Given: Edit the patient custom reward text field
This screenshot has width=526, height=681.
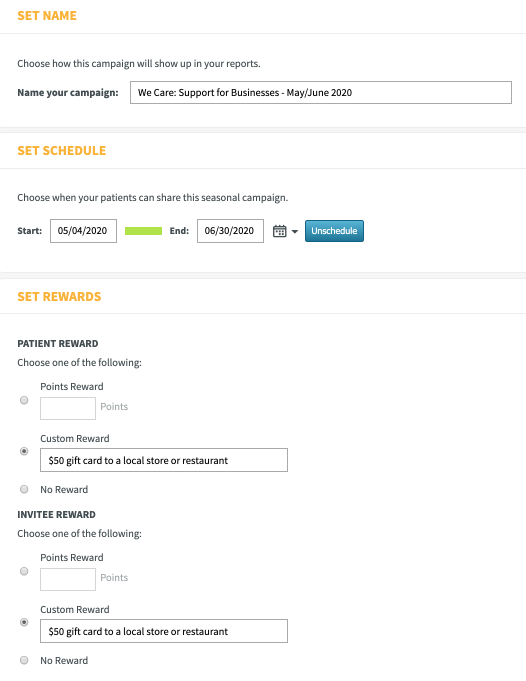Looking at the screenshot, I should point(164,460).
